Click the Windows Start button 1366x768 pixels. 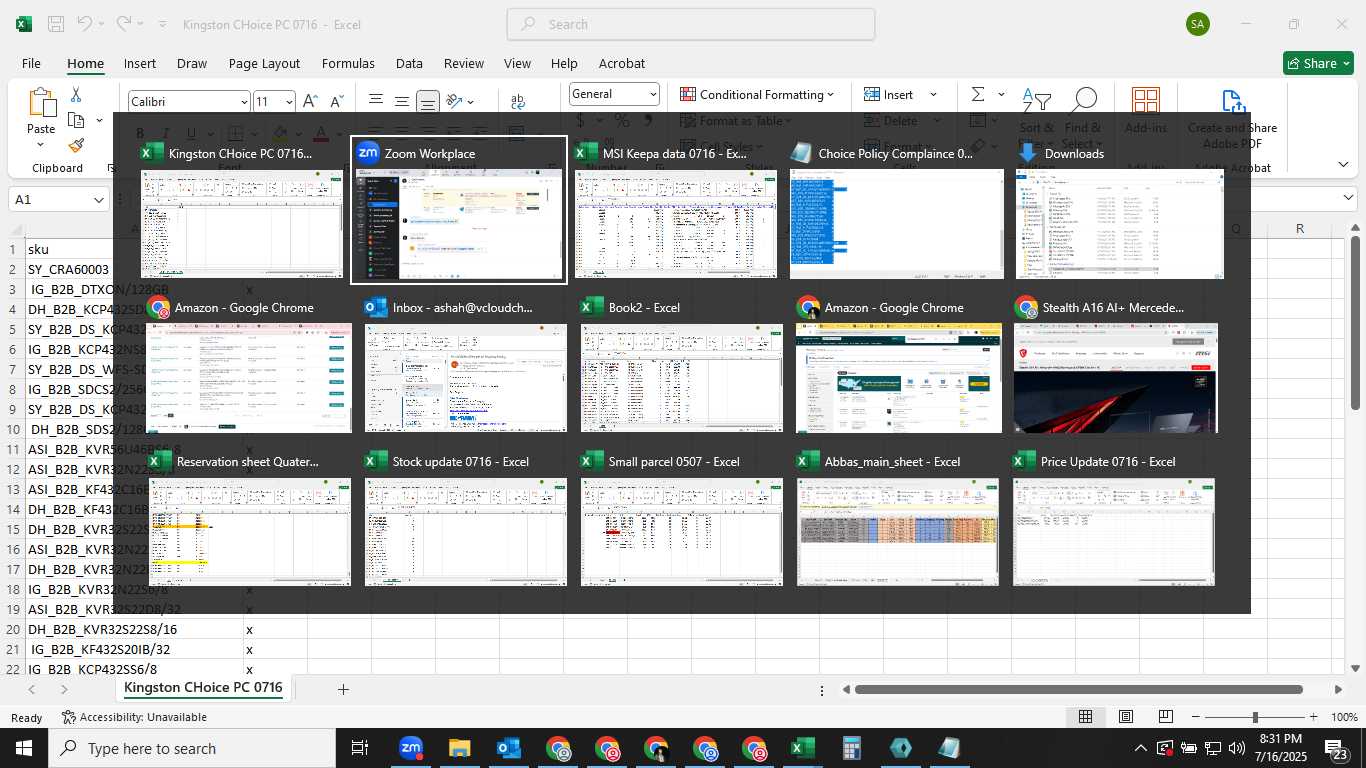pos(23,748)
